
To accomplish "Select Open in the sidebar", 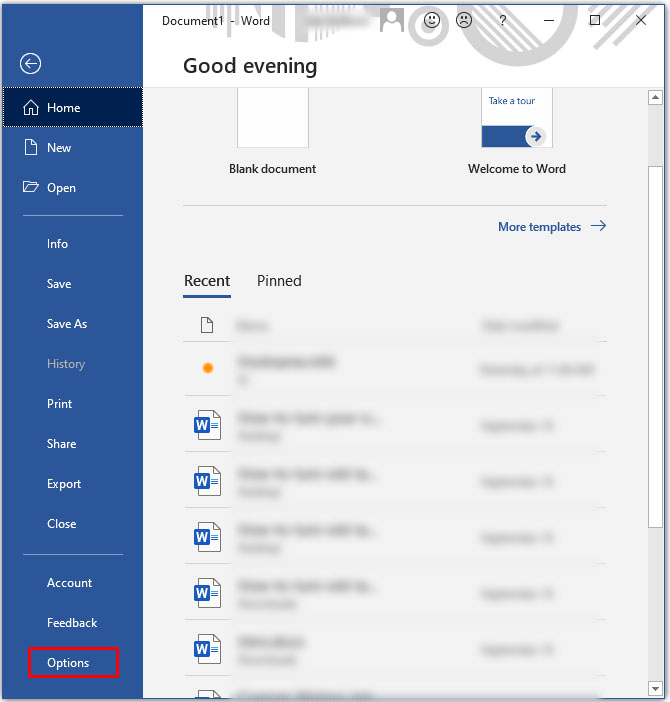I will click(73, 188).
